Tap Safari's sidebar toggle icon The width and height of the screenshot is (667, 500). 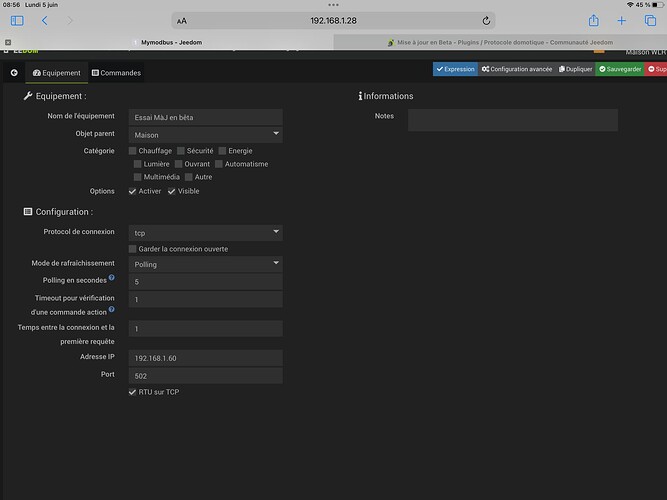[x=16, y=20]
